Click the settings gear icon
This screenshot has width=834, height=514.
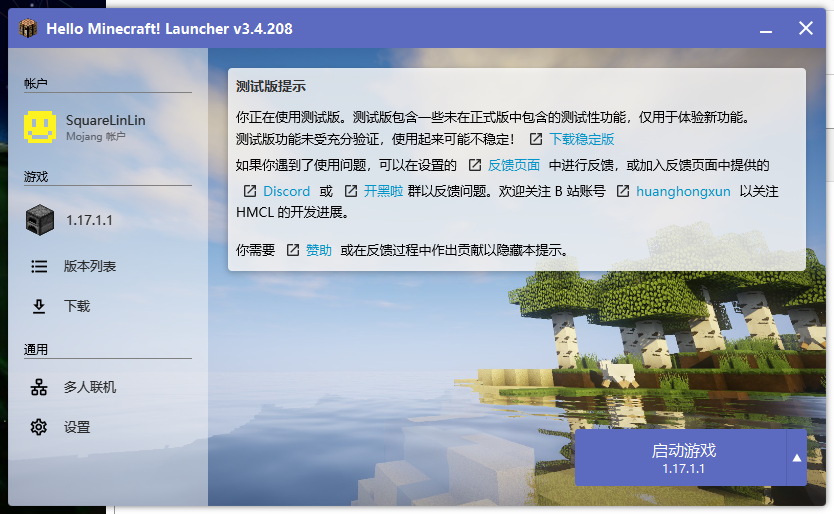coord(39,427)
